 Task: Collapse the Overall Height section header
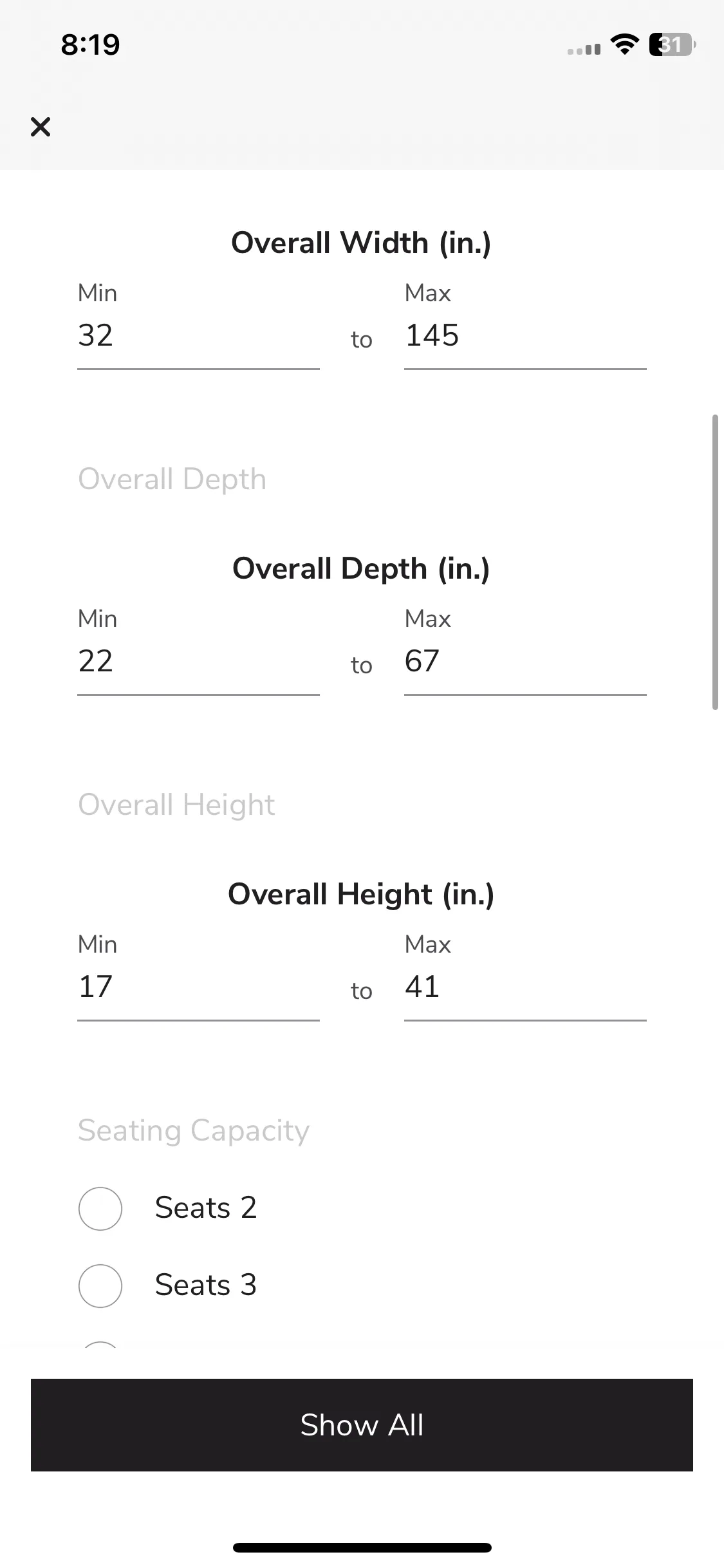(176, 805)
